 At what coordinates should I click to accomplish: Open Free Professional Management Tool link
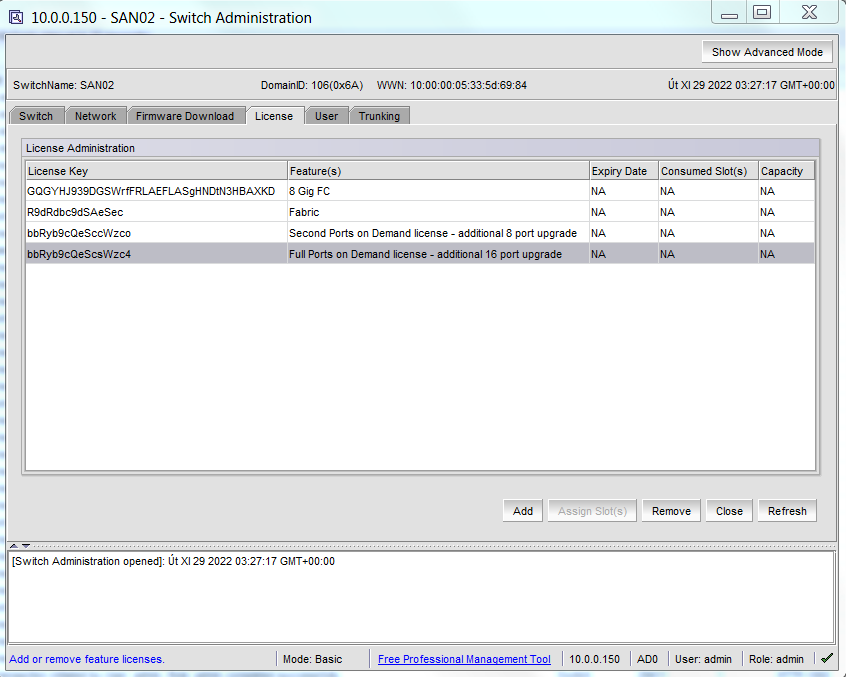click(464, 659)
